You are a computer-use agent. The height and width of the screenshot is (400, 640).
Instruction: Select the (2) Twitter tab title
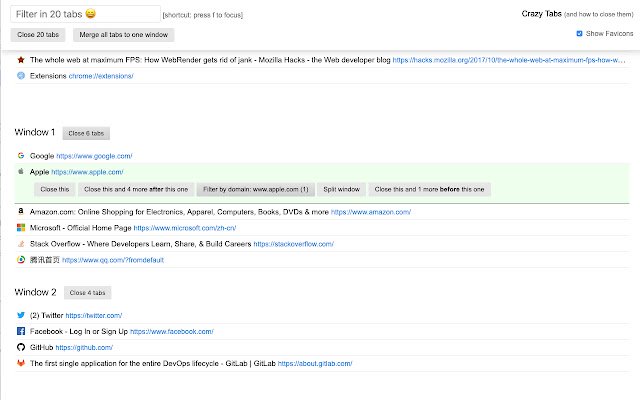(x=47, y=316)
